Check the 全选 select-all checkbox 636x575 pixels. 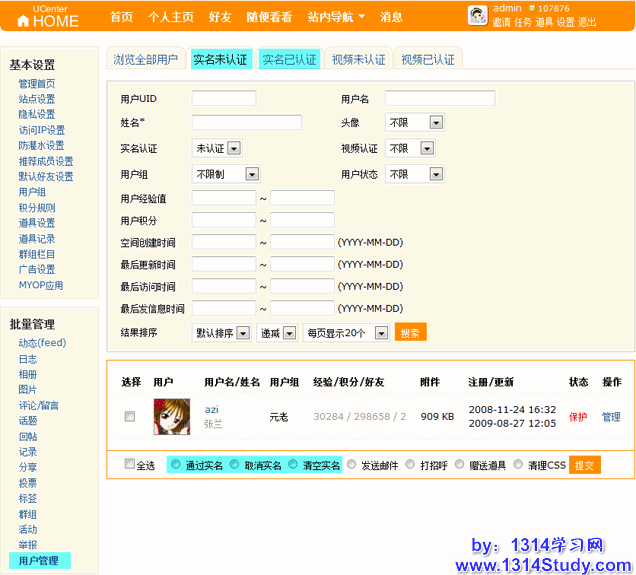coord(129,464)
